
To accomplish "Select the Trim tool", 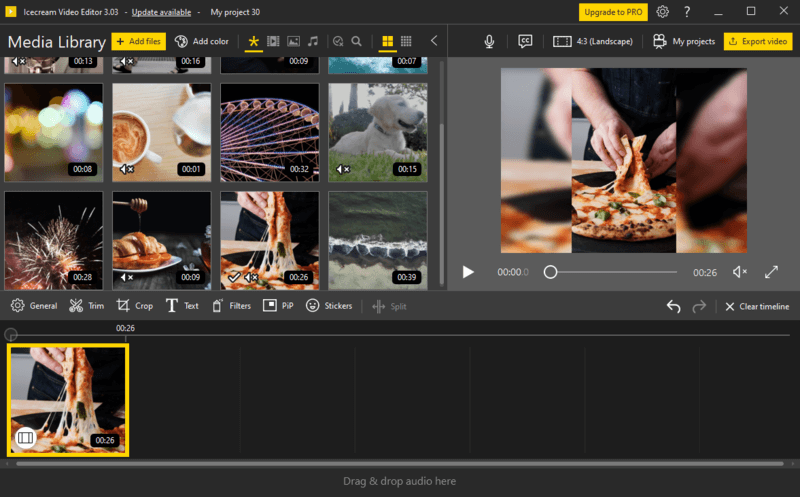I will click(x=87, y=306).
